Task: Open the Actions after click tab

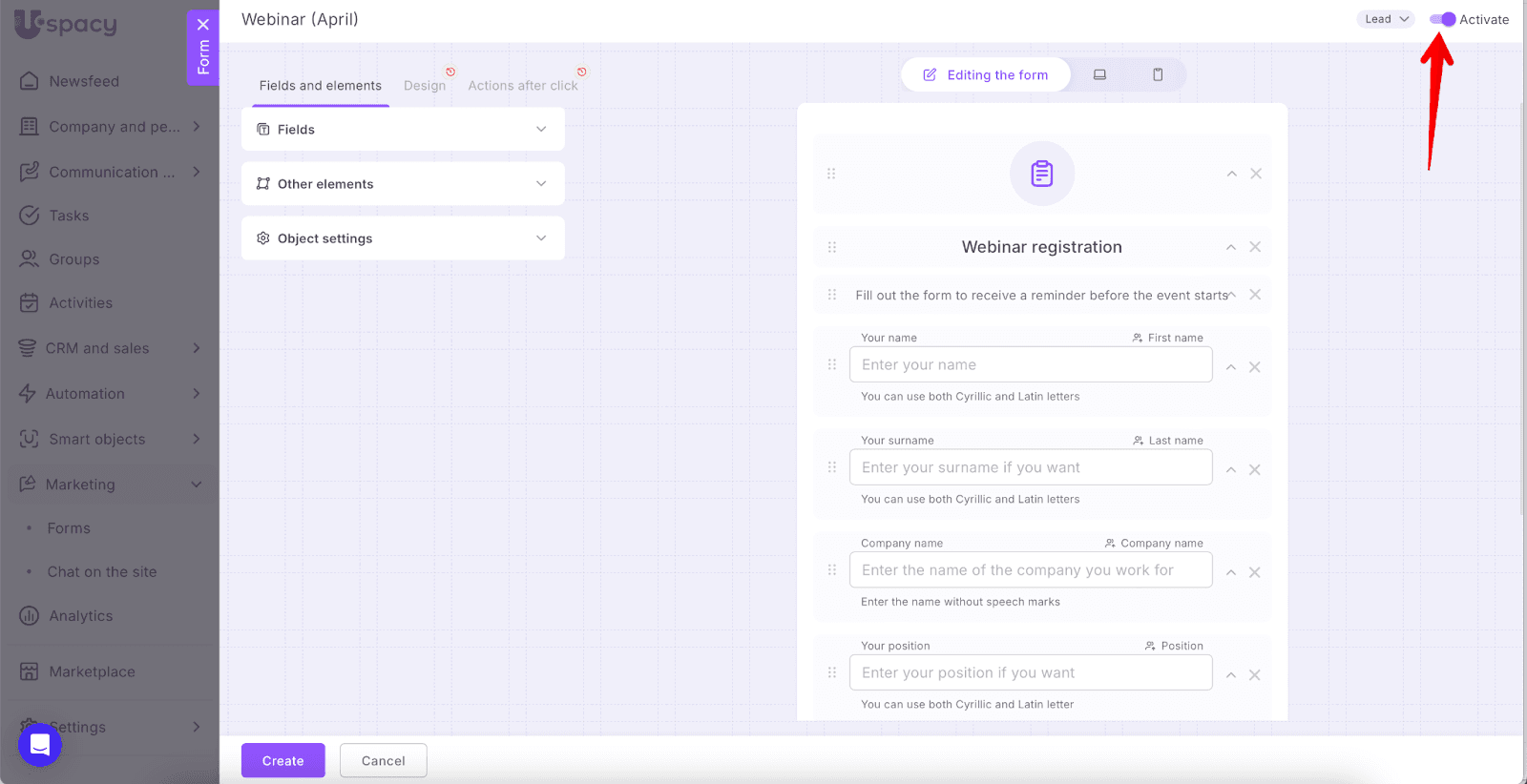Action: 523,86
